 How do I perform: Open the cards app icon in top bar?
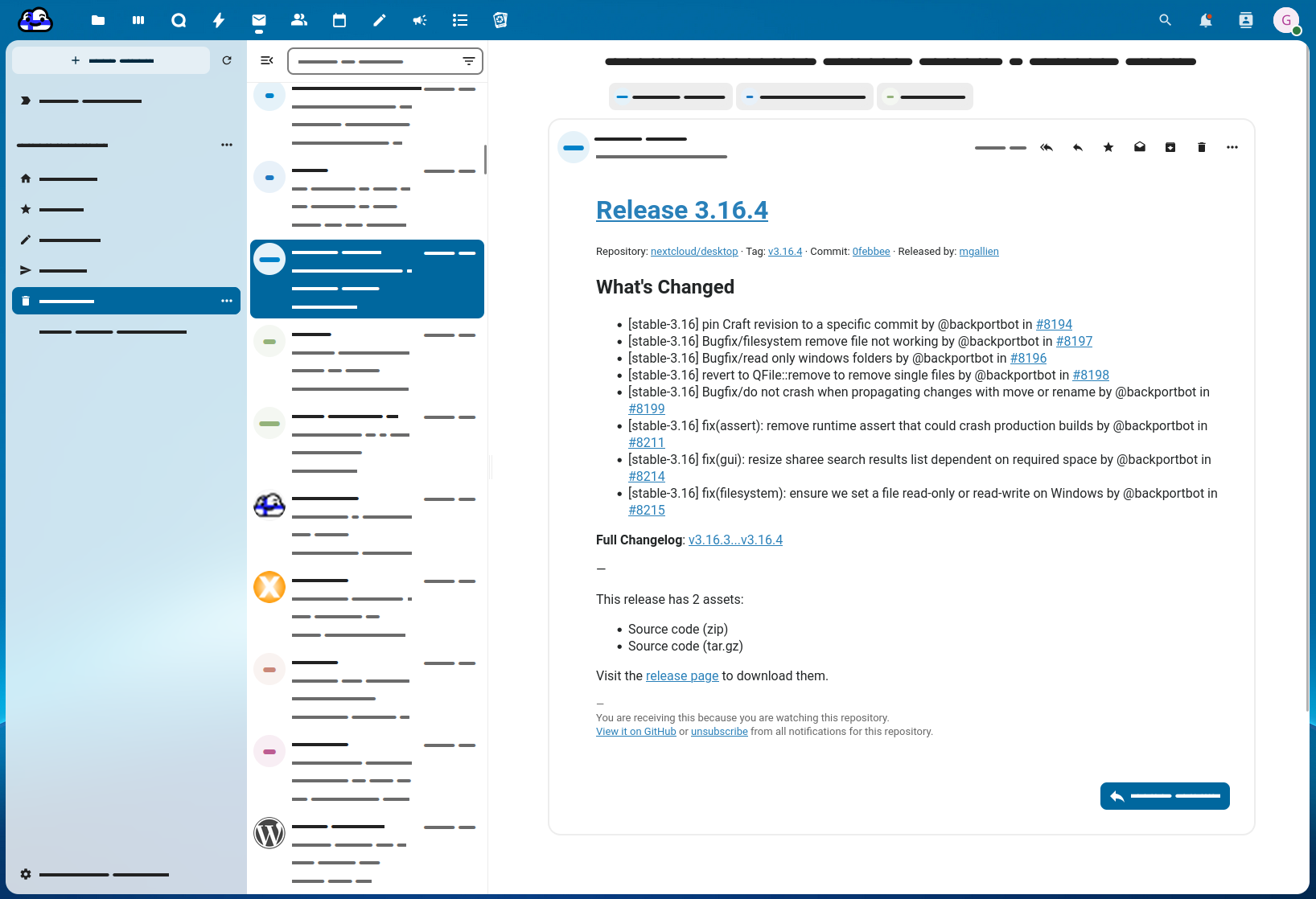[500, 20]
